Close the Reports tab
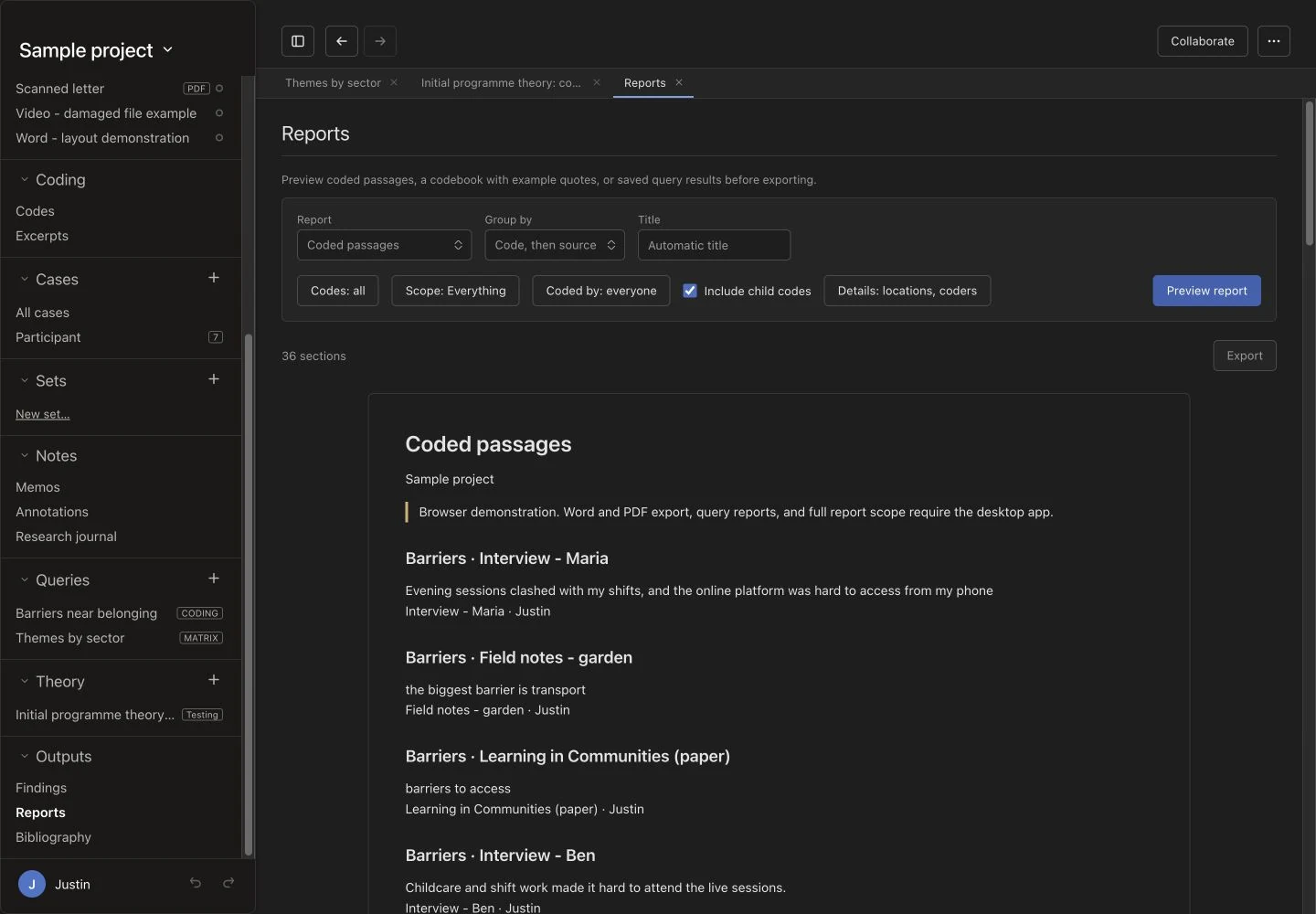This screenshot has width=1316, height=914. tap(679, 82)
